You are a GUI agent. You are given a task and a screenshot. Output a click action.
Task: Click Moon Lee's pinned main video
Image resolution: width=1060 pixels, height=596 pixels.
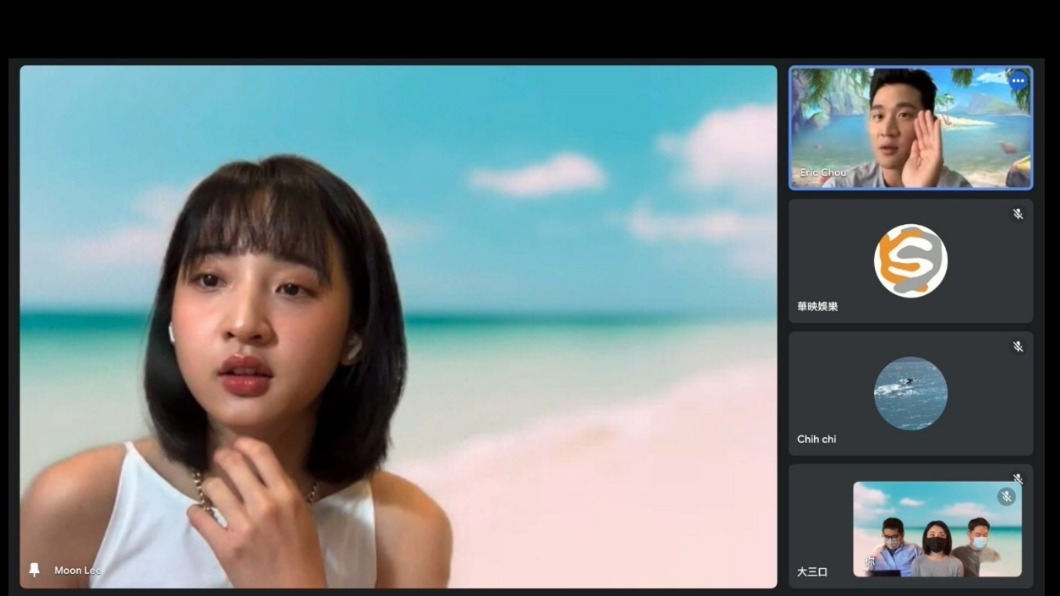pyautogui.click(x=398, y=326)
